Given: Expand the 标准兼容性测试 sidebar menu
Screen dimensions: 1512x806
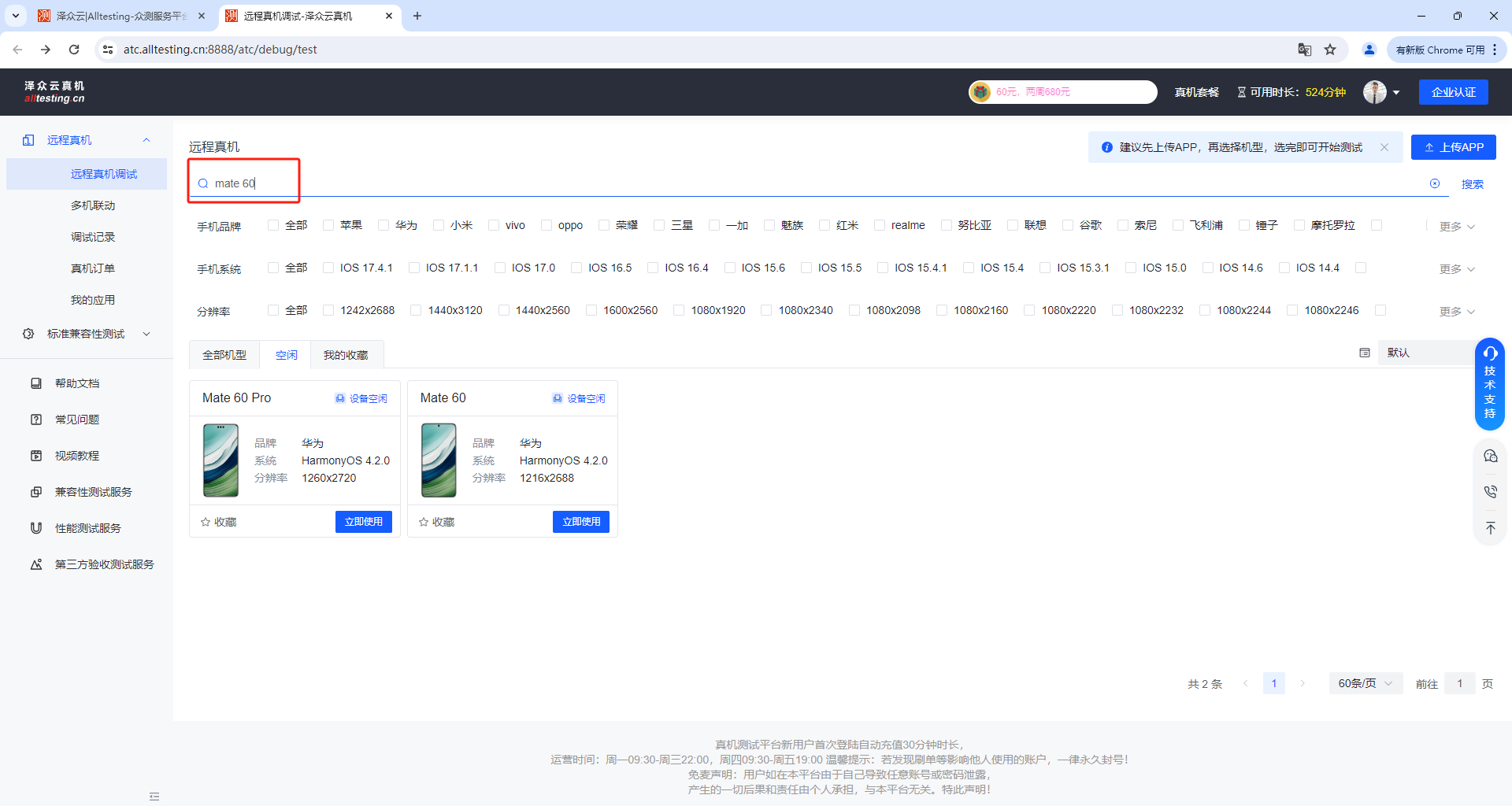Looking at the screenshot, I should [x=87, y=334].
